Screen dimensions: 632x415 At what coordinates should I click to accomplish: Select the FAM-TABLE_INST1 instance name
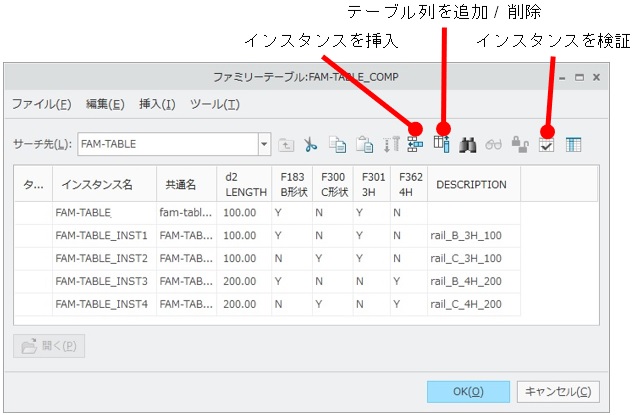coord(102,235)
